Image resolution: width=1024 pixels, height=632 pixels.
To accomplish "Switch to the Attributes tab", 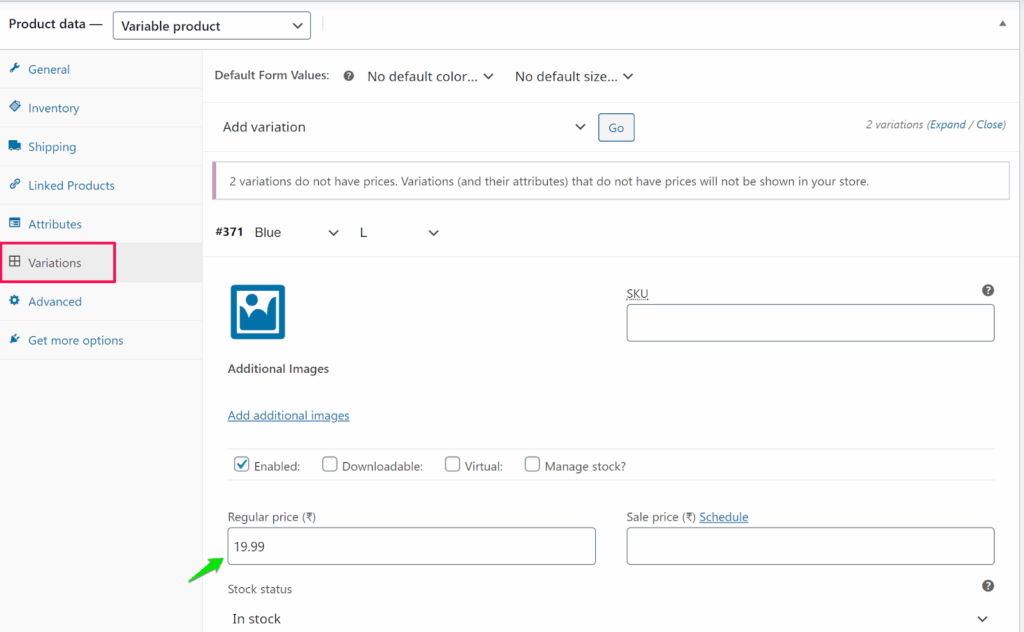I will pos(55,224).
